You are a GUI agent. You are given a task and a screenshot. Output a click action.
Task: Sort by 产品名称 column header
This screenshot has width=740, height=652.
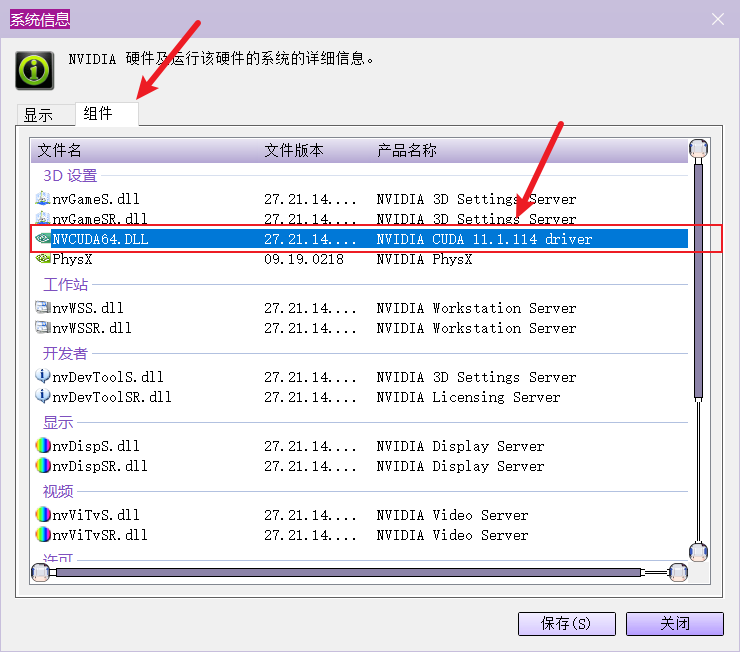click(406, 150)
